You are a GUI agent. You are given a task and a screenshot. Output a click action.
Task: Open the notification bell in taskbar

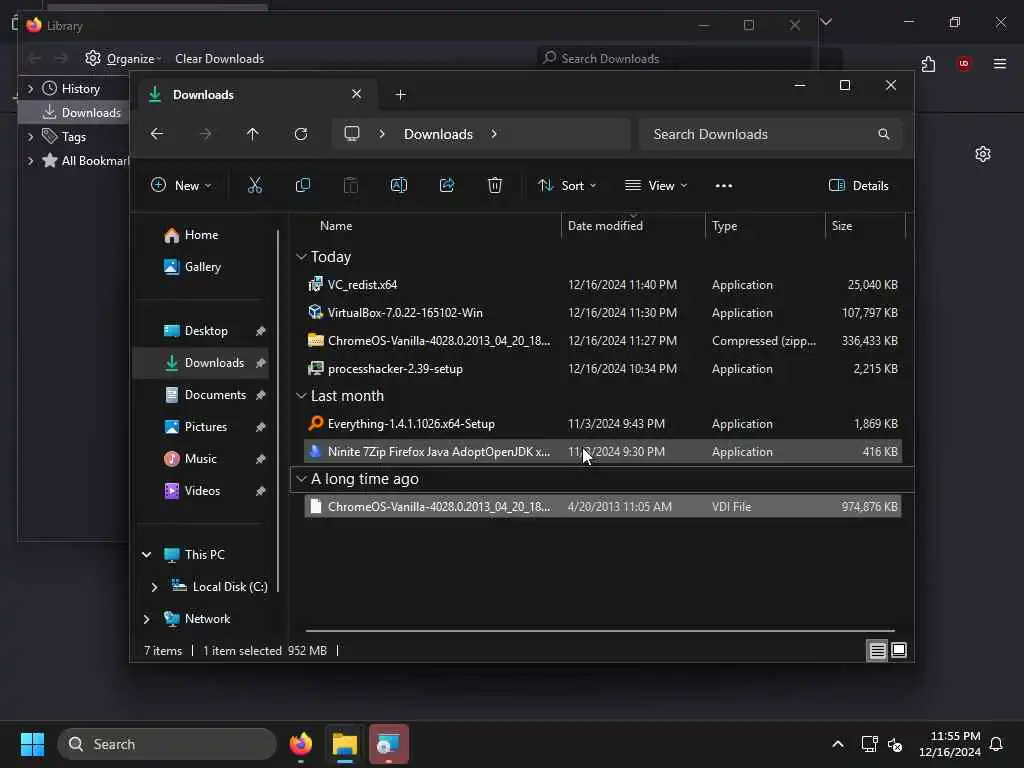tap(996, 744)
